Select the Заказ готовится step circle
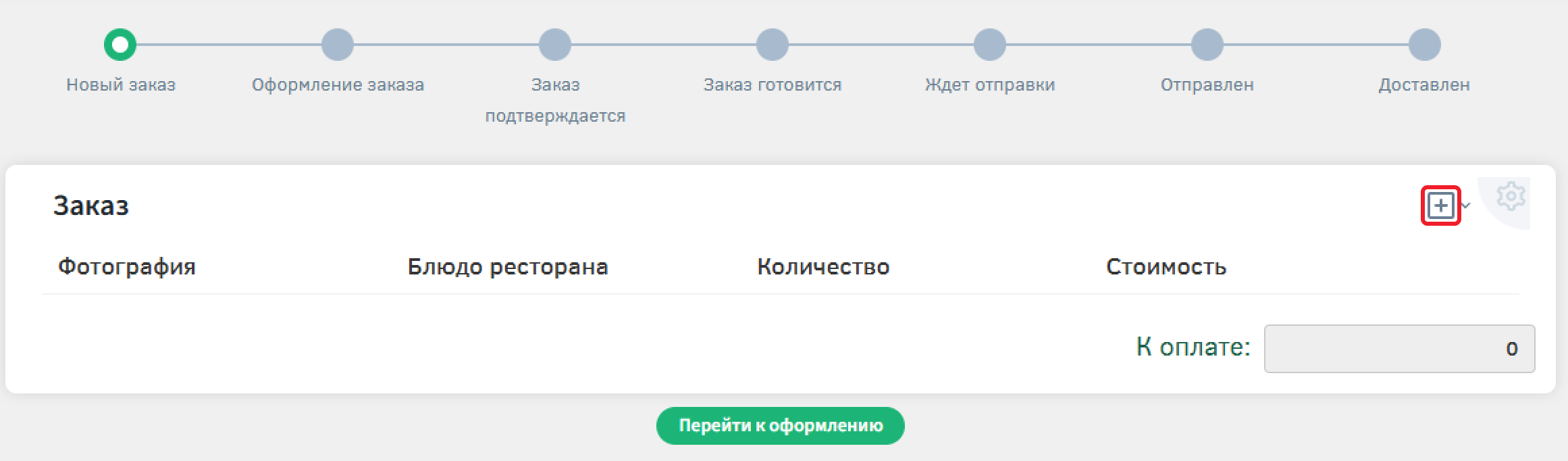The width and height of the screenshot is (1568, 461). (773, 45)
